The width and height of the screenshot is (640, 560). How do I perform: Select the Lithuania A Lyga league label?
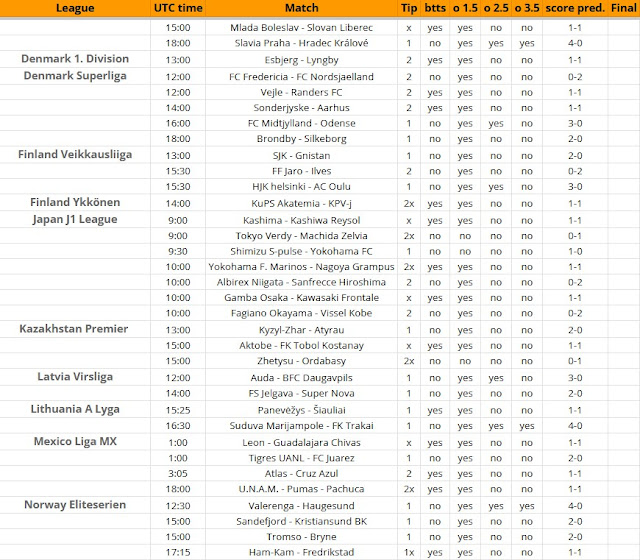pos(75,409)
